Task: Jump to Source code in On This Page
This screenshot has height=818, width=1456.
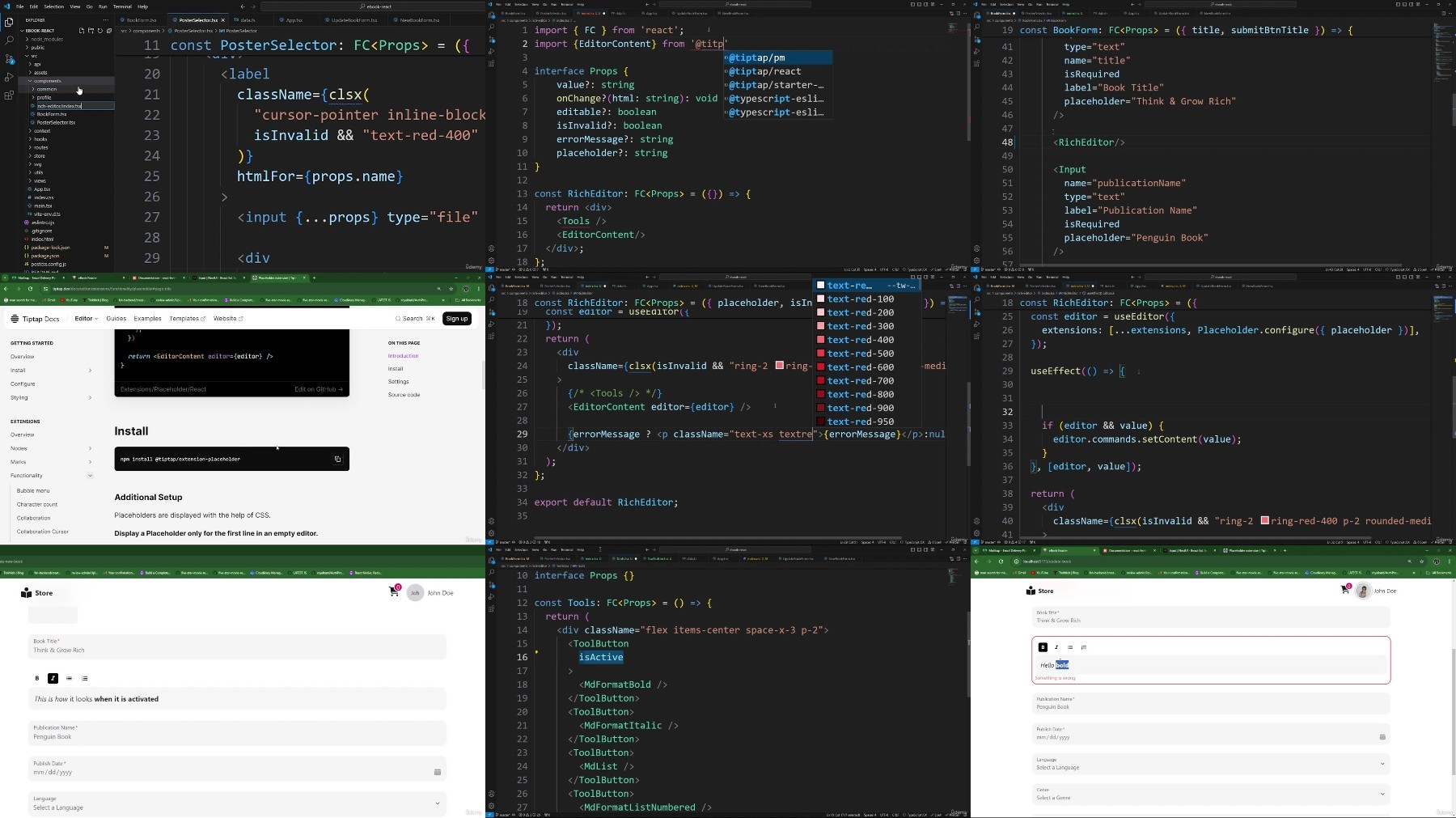Action: 404,395
